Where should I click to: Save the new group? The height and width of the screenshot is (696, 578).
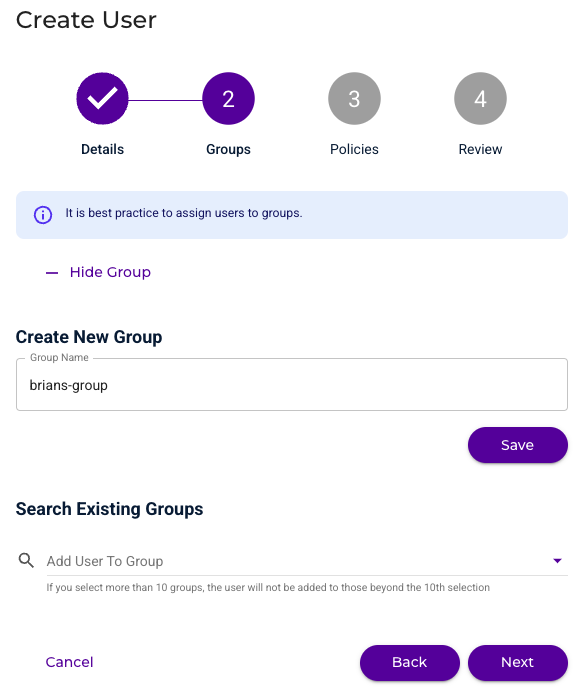click(518, 445)
